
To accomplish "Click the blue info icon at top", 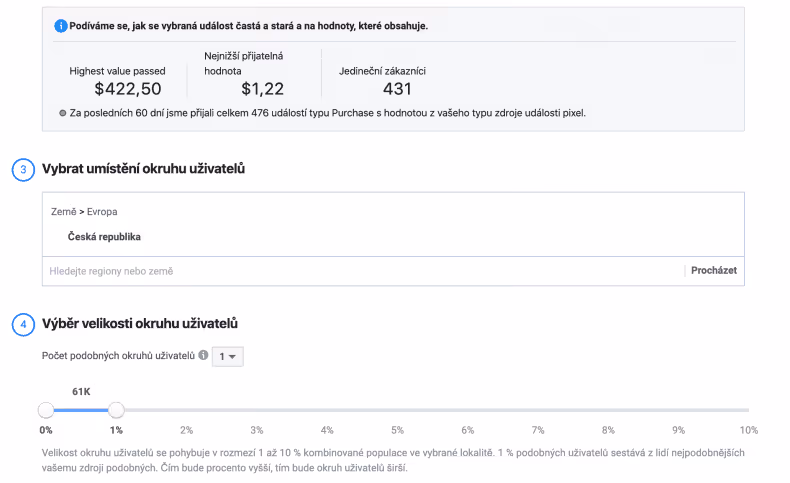I will [61, 26].
